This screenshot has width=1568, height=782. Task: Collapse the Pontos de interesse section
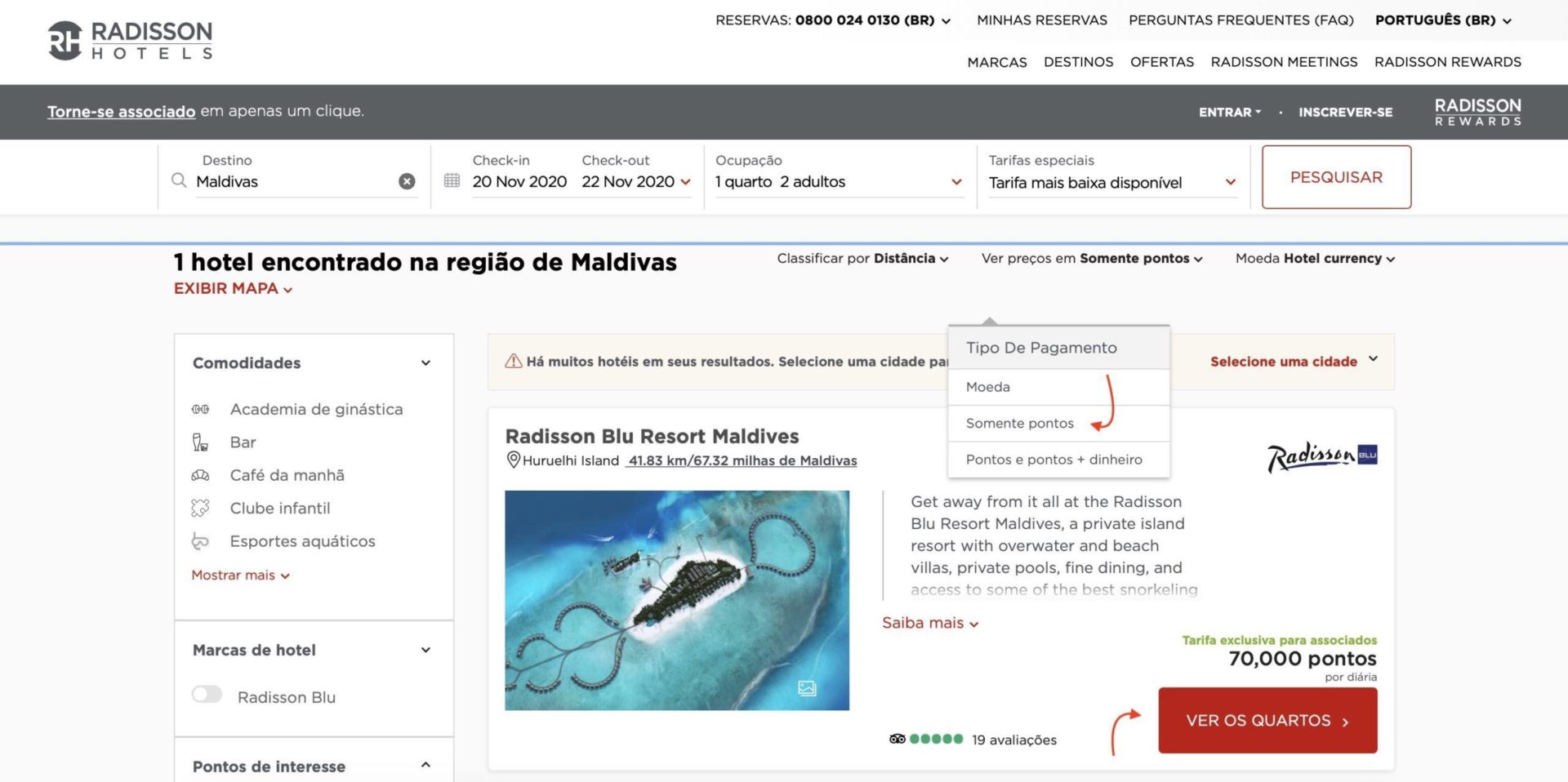(425, 765)
